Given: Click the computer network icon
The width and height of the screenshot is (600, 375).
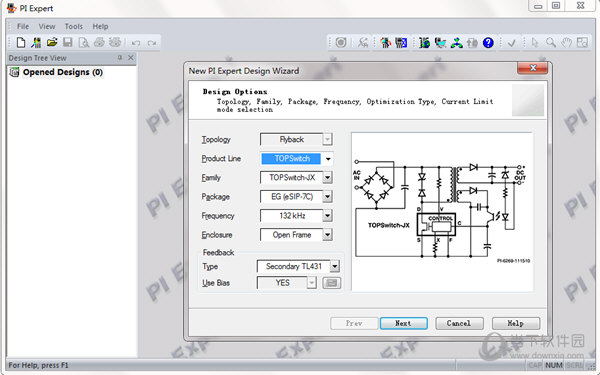Looking at the screenshot, I should [440, 42].
